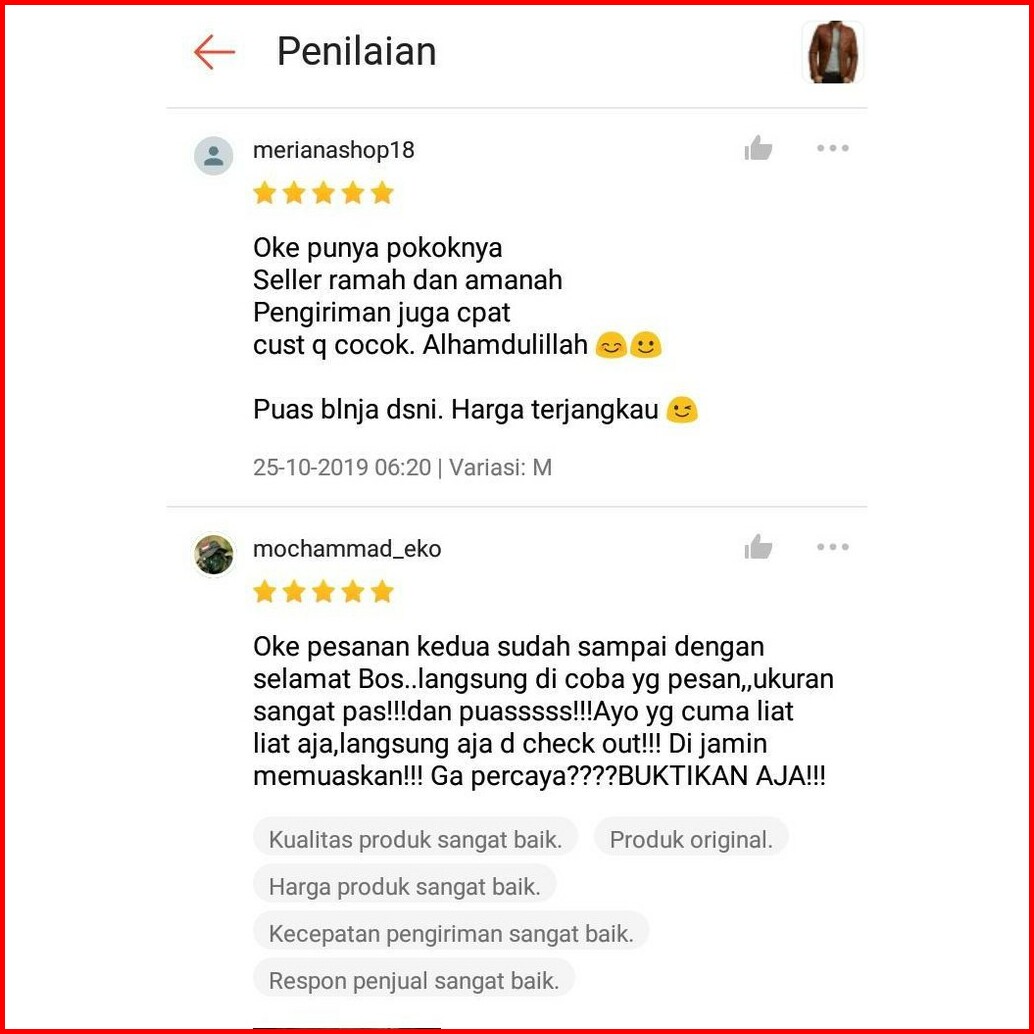Open the mochammad_eko username
Image resolution: width=1034 pixels, height=1034 pixels.
[347, 549]
